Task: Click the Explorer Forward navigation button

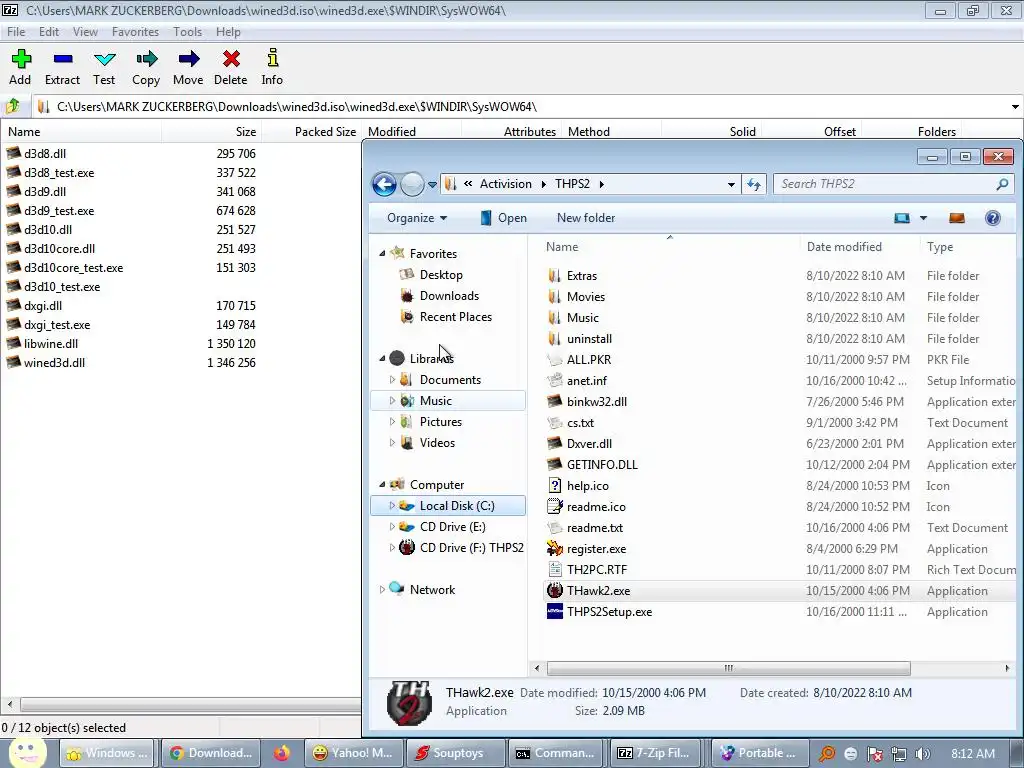Action: coord(411,184)
